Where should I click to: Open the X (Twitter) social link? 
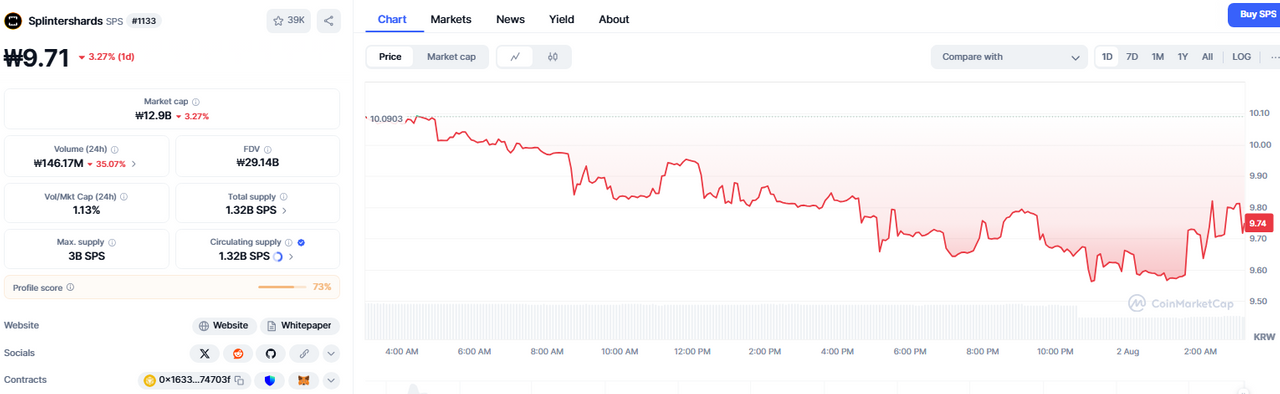pos(205,353)
